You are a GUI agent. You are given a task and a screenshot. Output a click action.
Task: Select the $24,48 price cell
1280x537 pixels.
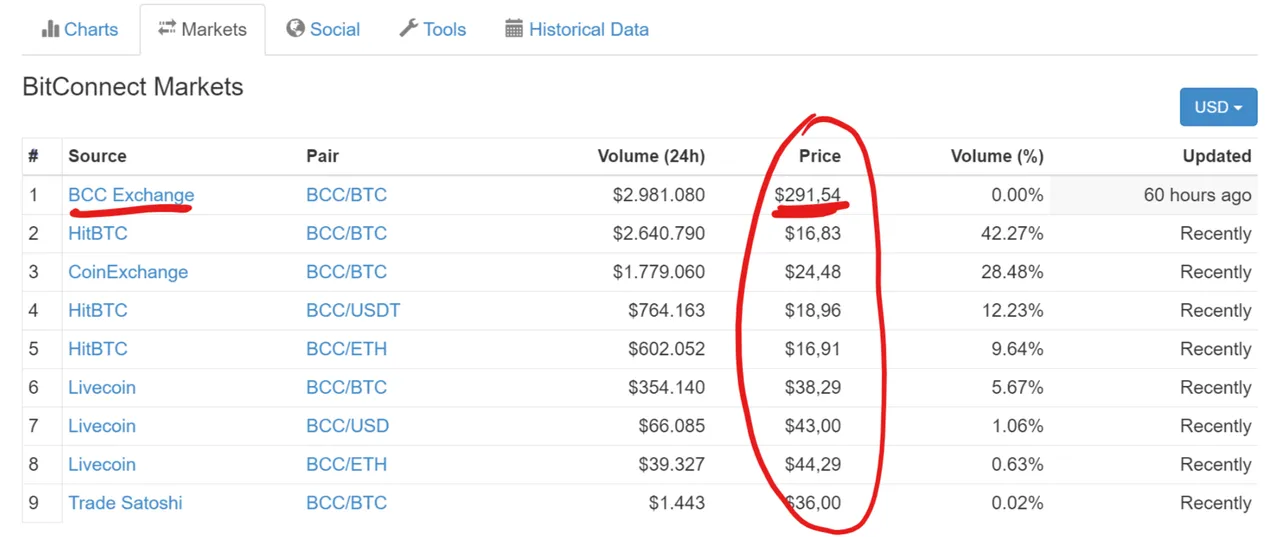tap(813, 272)
